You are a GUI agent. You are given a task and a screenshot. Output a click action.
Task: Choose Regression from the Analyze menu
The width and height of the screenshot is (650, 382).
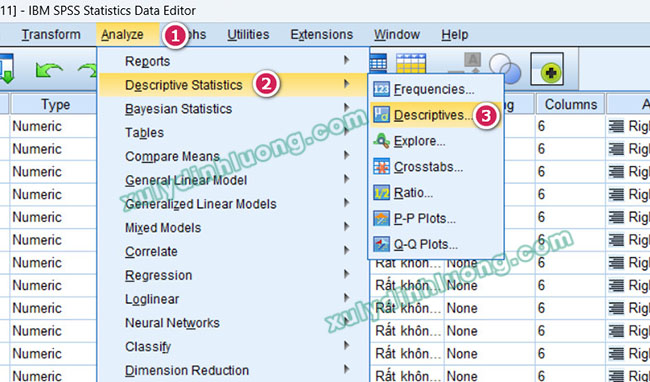(233, 275)
